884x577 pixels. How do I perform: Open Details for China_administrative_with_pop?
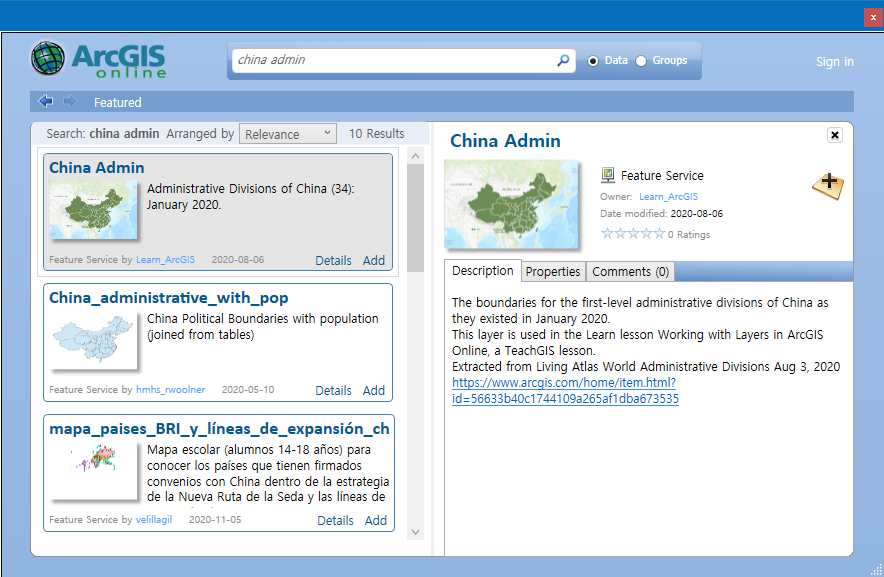click(333, 390)
